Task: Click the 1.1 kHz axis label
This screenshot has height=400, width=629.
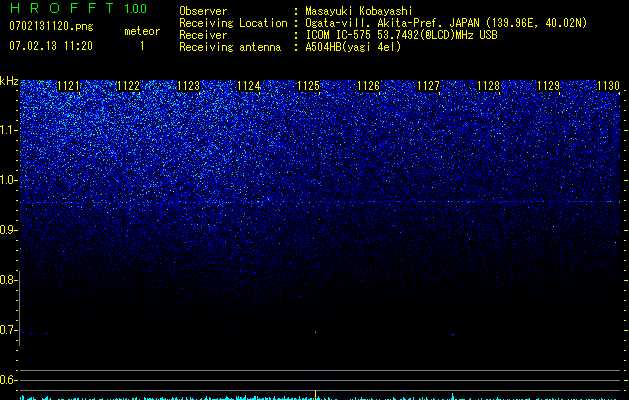Action: [8, 130]
